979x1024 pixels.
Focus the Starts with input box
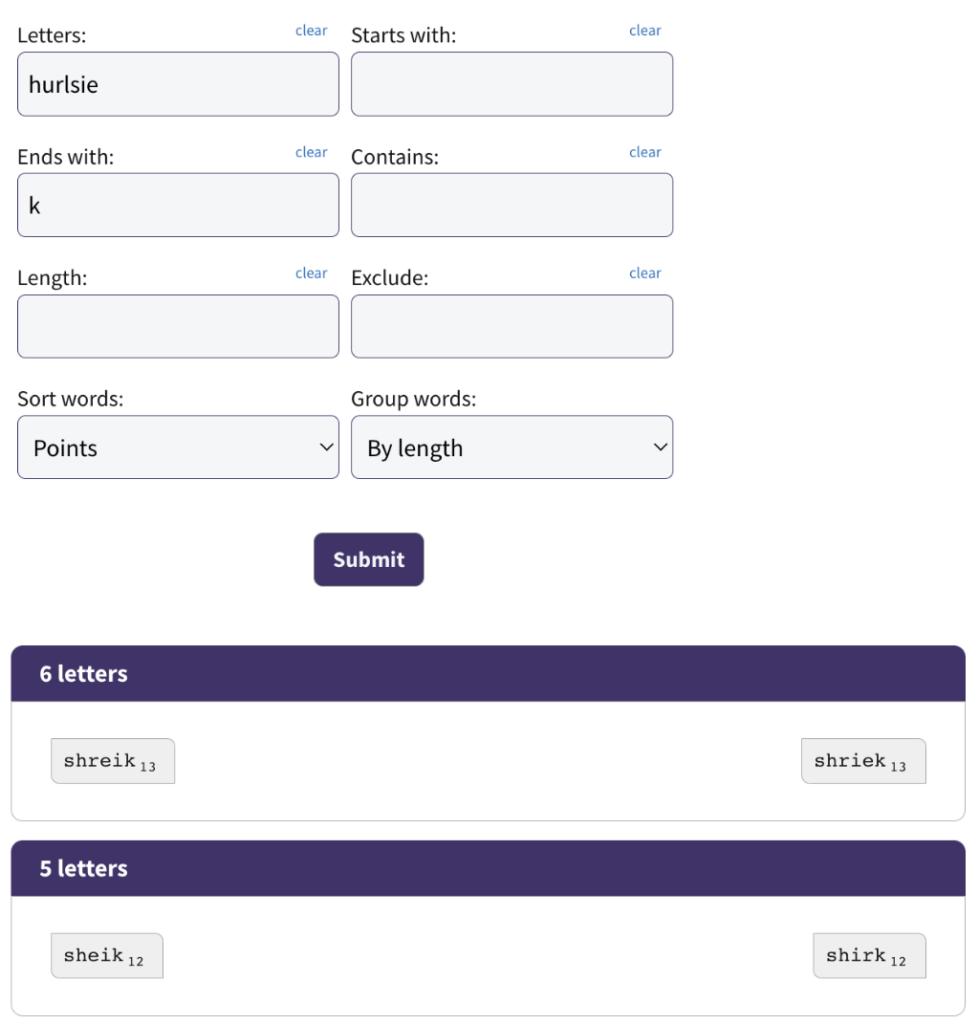pyautogui.click(x=511, y=84)
